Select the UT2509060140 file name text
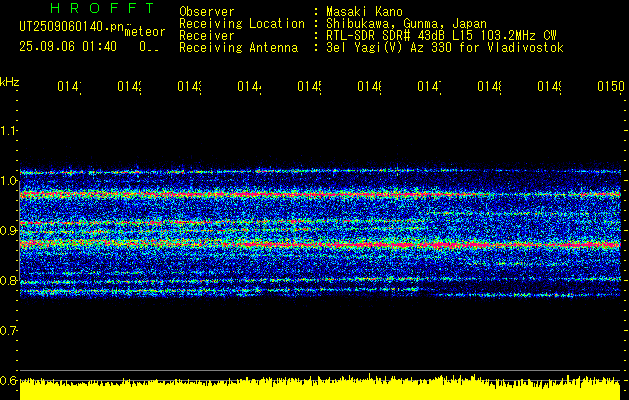The width and height of the screenshot is (629, 400). coord(71,27)
